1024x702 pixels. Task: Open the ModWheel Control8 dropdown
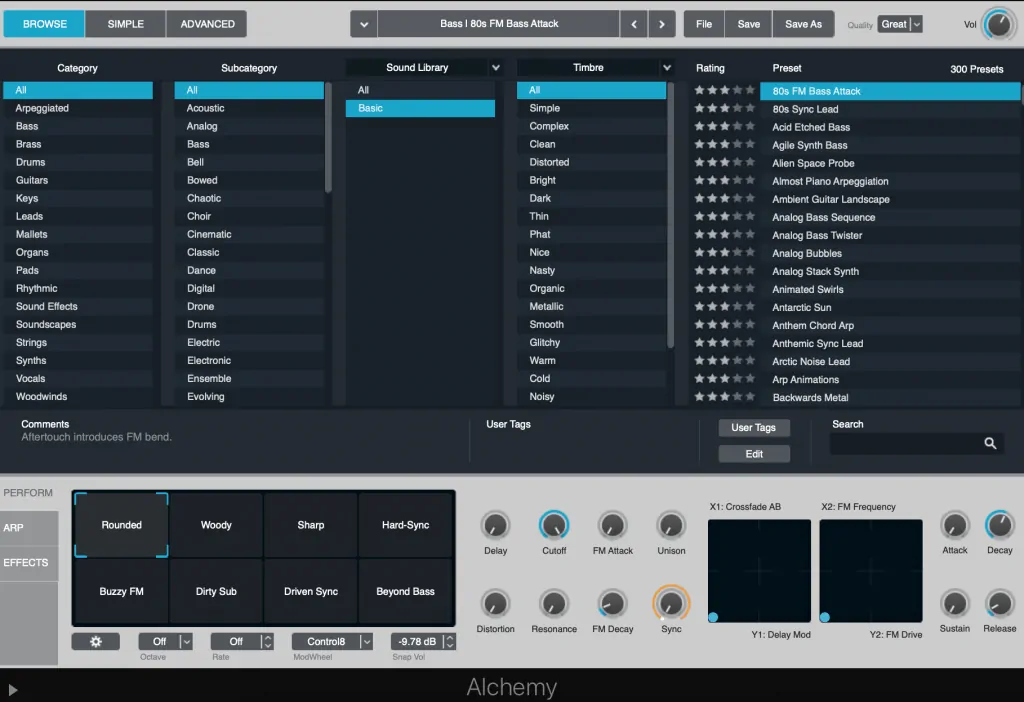click(332, 641)
